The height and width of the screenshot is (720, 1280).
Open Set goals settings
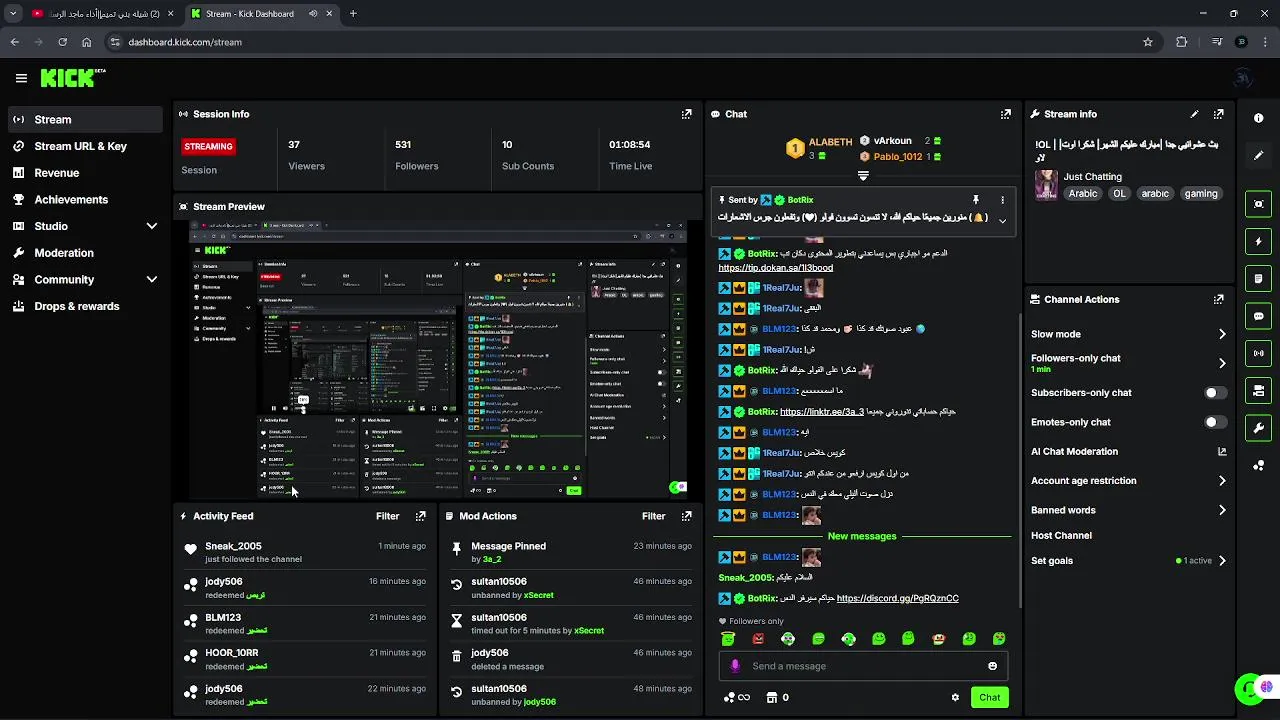[1128, 561]
